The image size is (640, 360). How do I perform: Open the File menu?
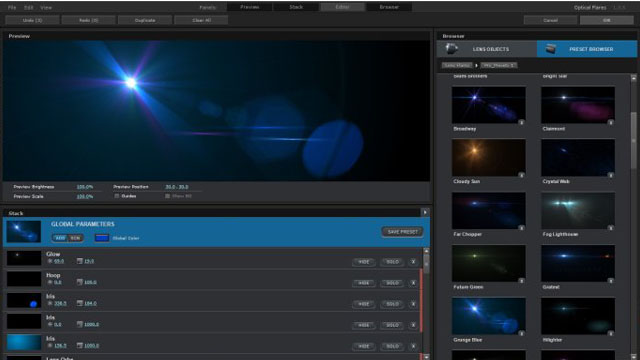tap(12, 7)
